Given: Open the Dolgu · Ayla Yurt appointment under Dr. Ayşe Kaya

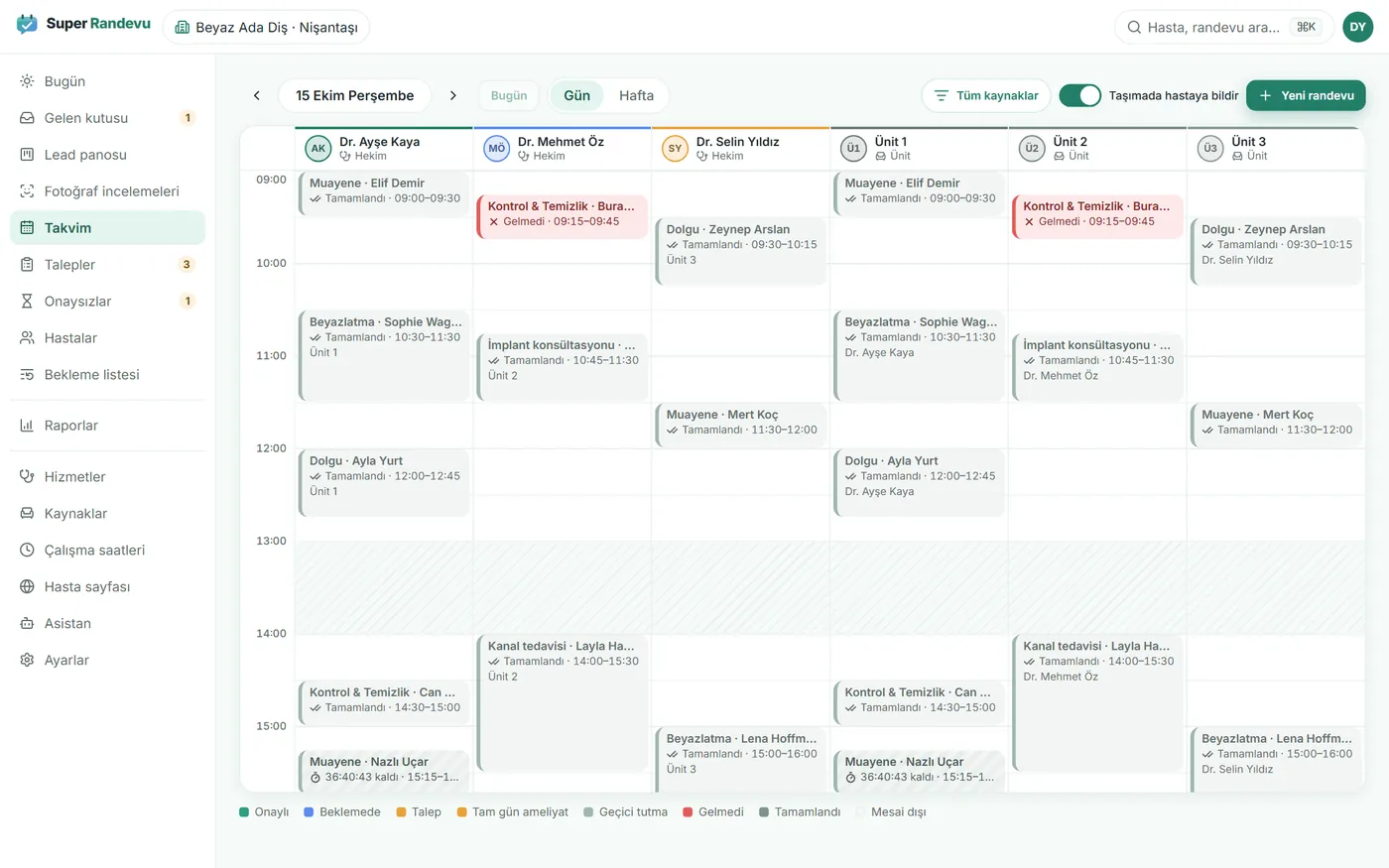Looking at the screenshot, I should pyautogui.click(x=384, y=483).
